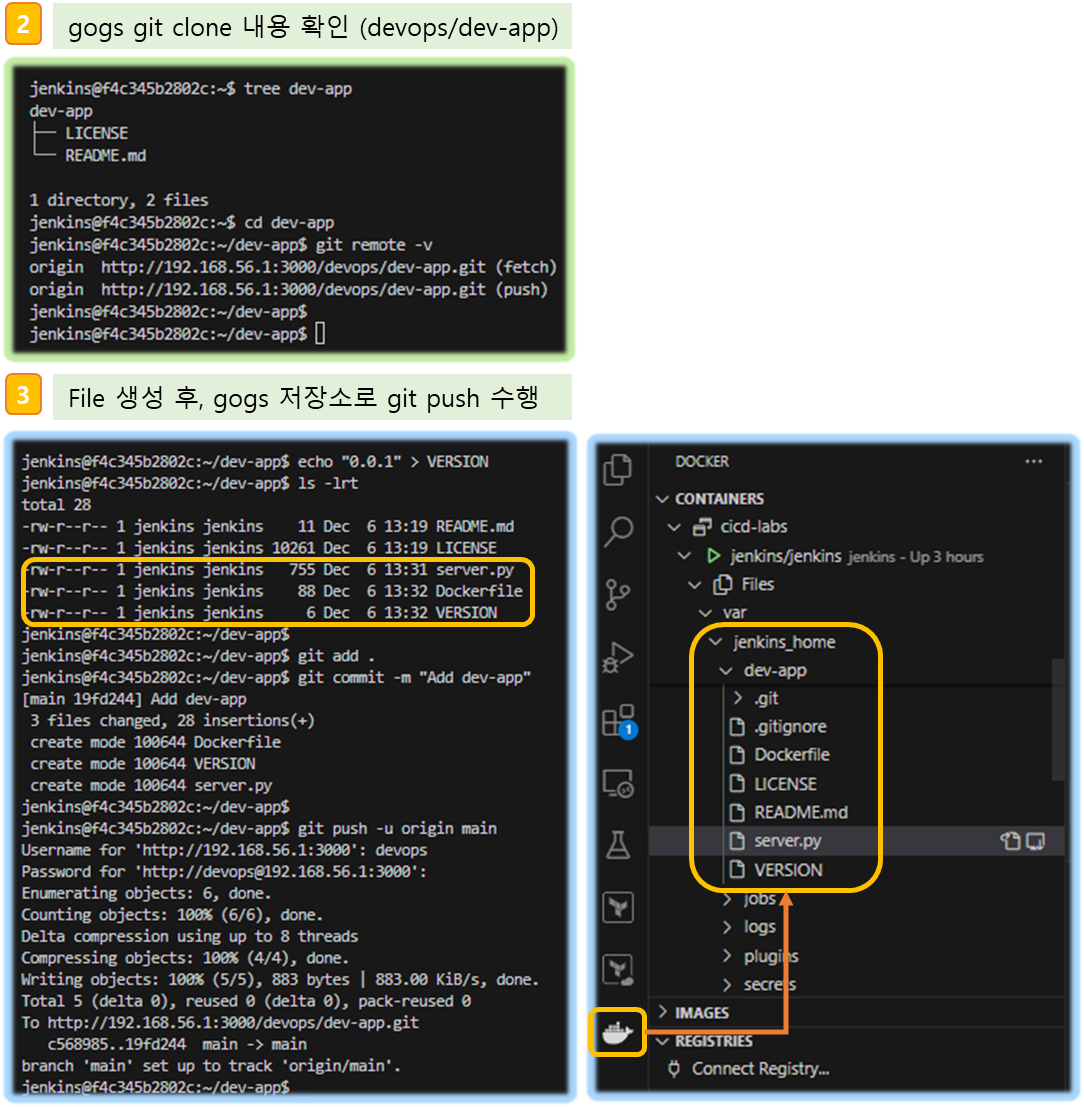Click 'git remote -v' command in top terminal
This screenshot has width=1084, height=1107.
click(x=374, y=245)
